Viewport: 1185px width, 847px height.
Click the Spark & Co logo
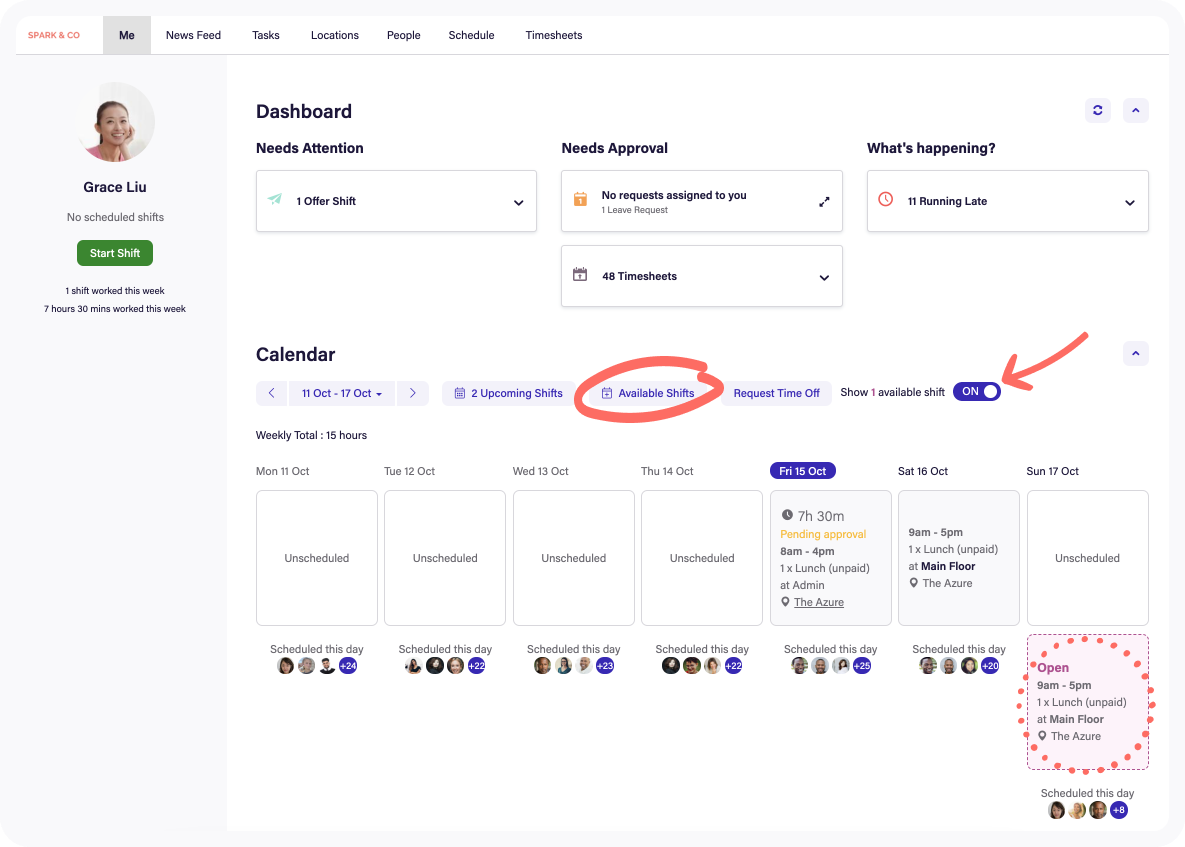click(x=54, y=35)
